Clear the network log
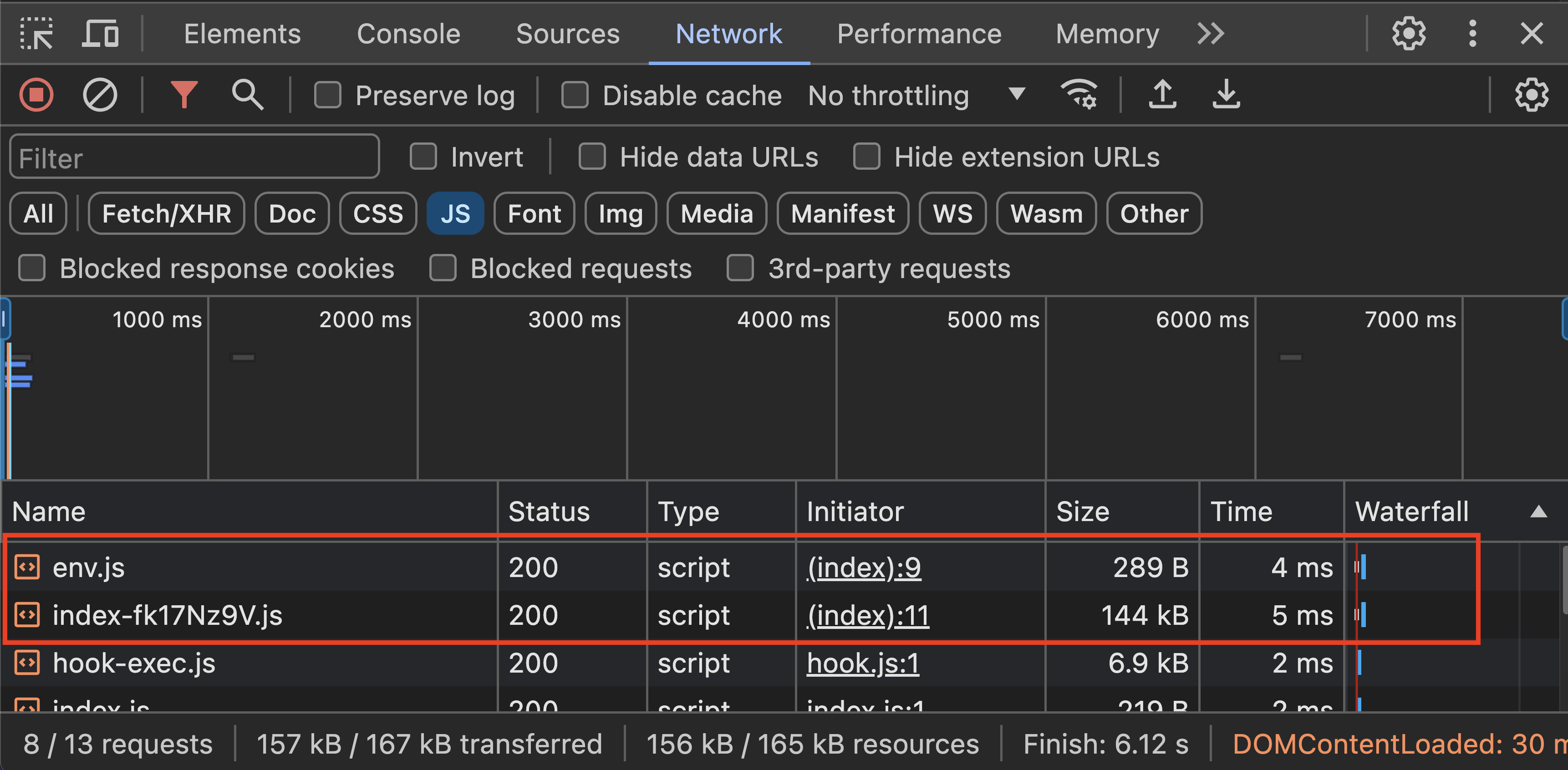The height and width of the screenshot is (770, 1568). (101, 95)
